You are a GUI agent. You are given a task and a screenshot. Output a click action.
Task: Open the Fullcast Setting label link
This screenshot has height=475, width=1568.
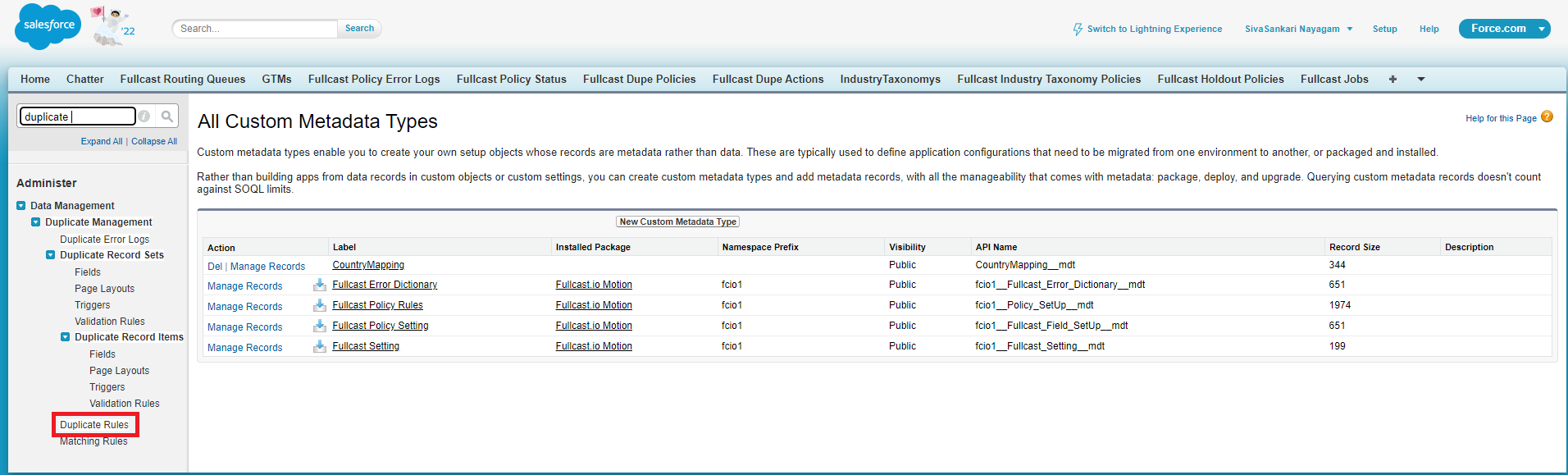coord(366,346)
